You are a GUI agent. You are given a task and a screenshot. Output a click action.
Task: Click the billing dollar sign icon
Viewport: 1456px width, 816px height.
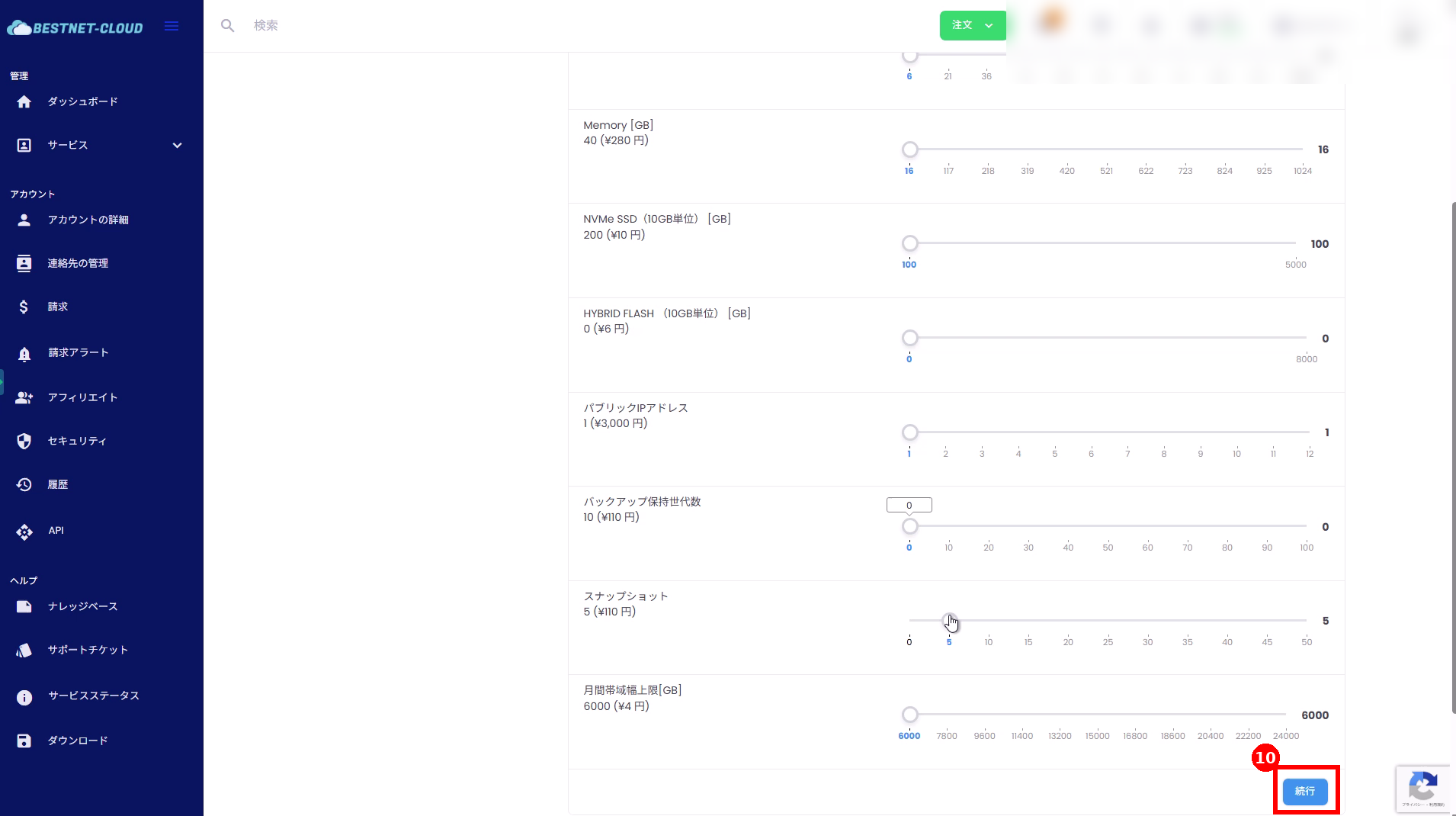24,307
